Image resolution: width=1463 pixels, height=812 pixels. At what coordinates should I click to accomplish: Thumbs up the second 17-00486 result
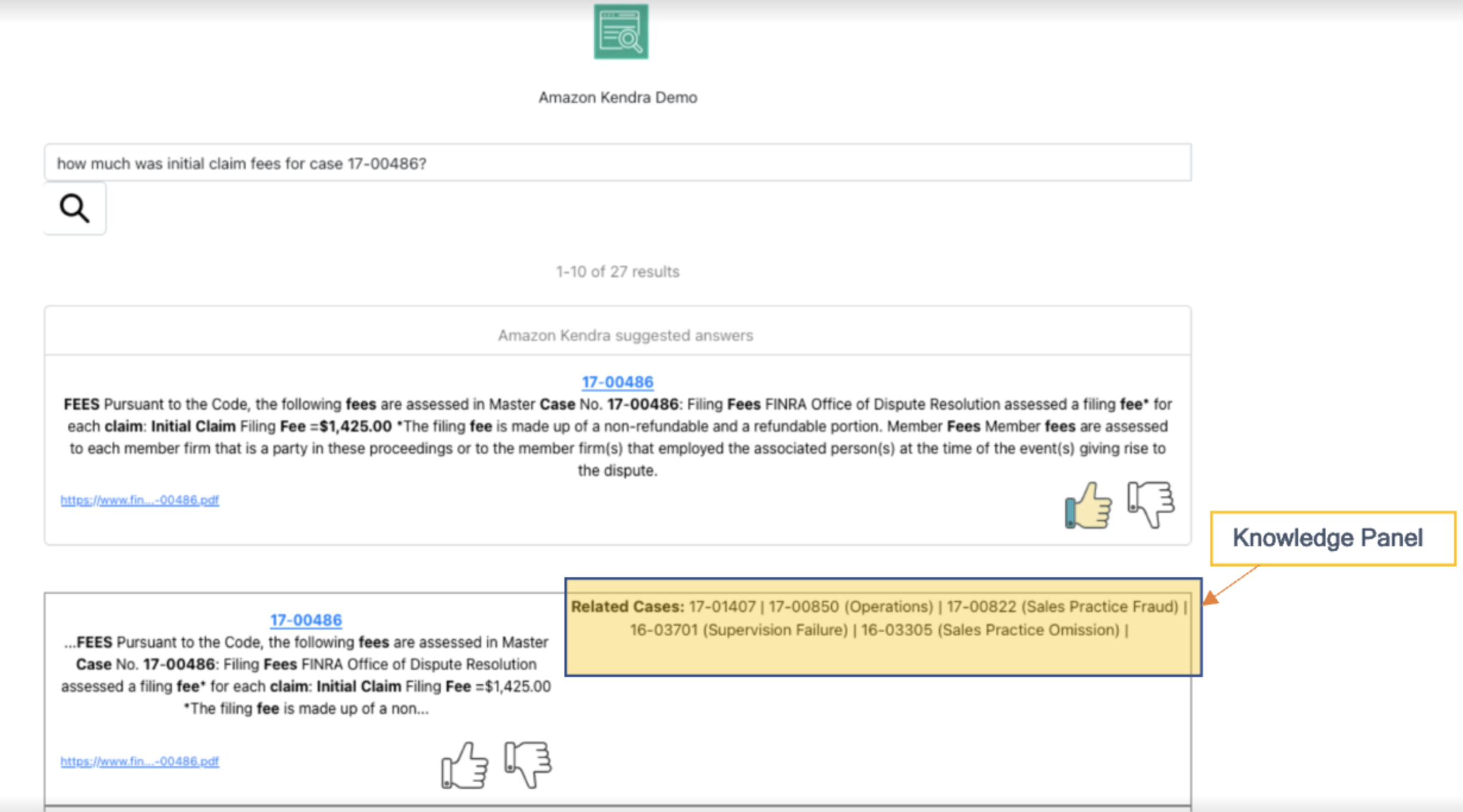point(464,765)
